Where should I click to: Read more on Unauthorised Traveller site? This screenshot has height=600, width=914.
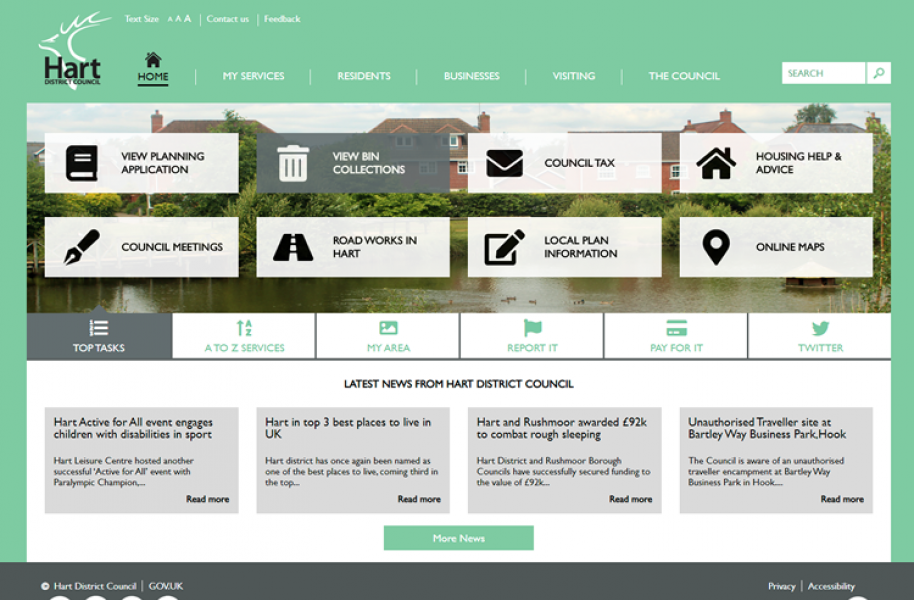coord(842,499)
